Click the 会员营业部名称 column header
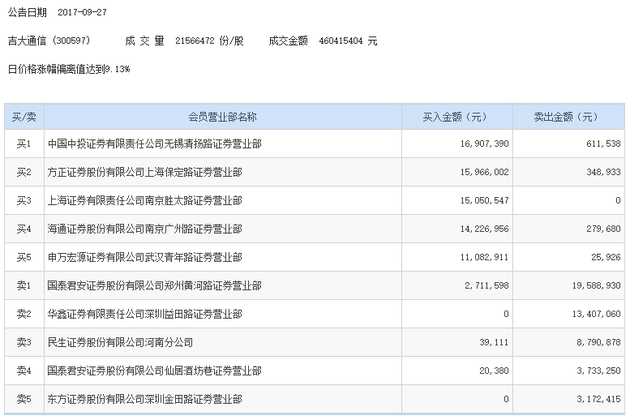630x420 pixels. 222,117
